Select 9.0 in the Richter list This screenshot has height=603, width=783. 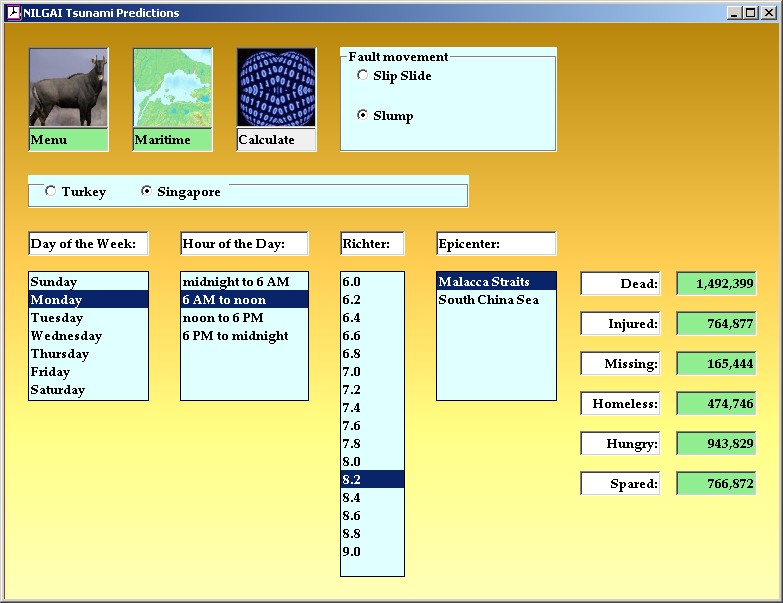372,552
